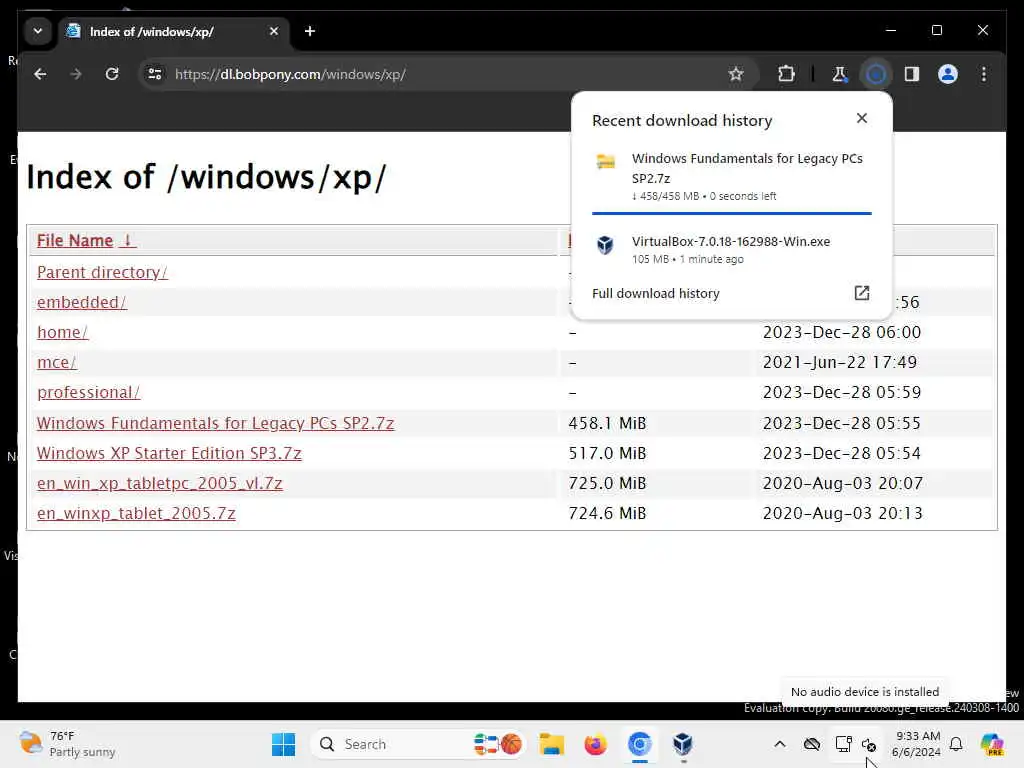Open the clock showing 9:33 AM
Screen dimensions: 1024x768
[x=916, y=744]
